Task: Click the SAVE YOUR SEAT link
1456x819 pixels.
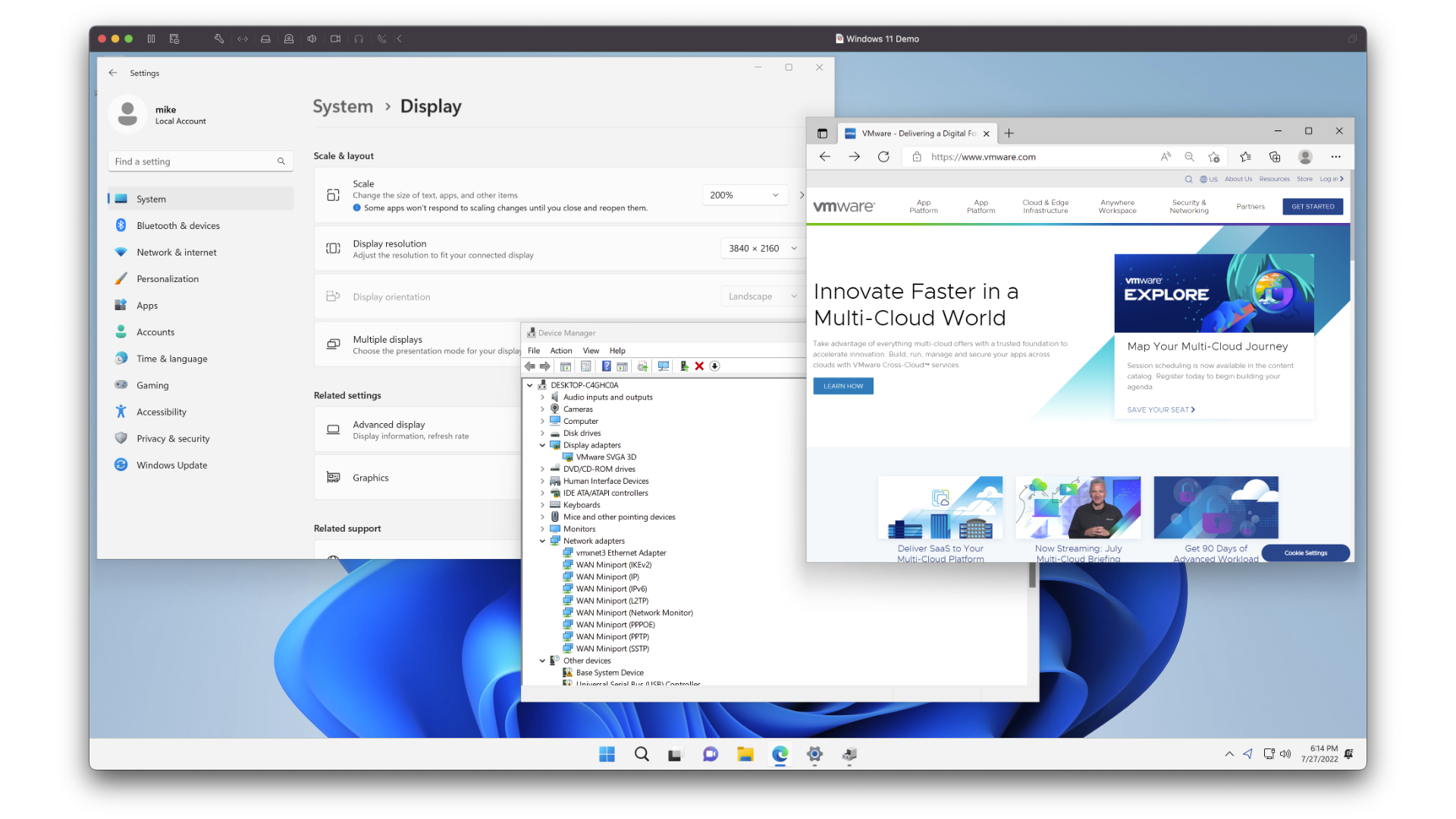Action: pos(1161,409)
